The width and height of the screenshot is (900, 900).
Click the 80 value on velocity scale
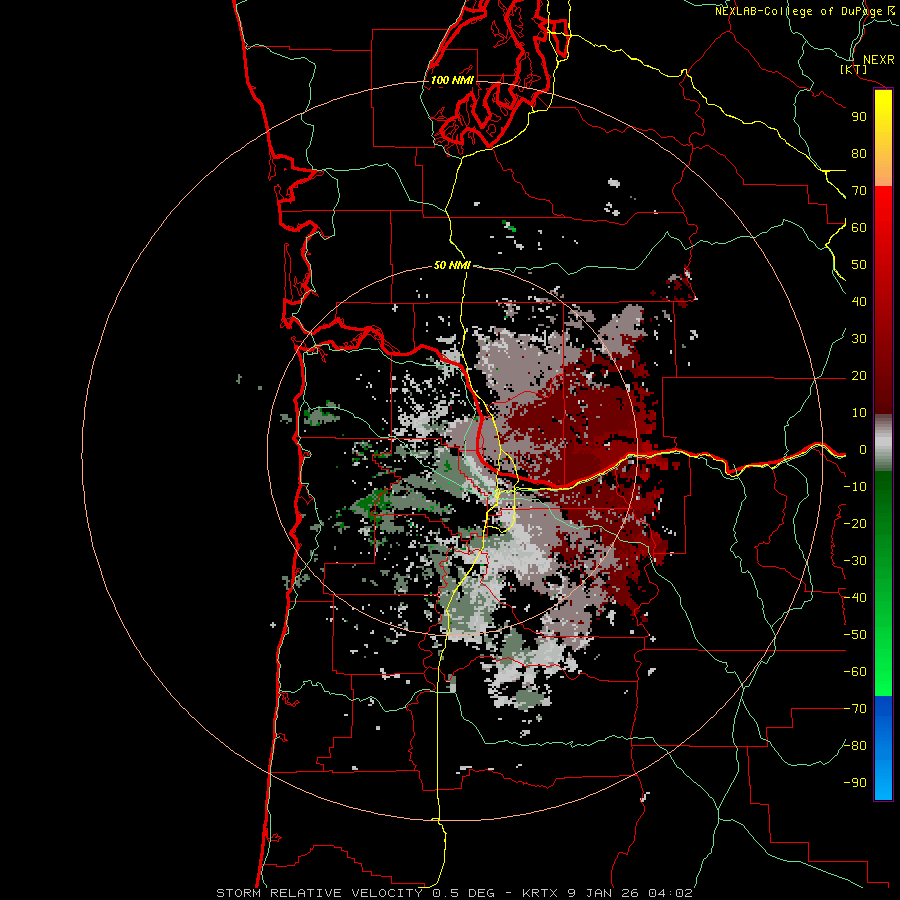pos(859,154)
